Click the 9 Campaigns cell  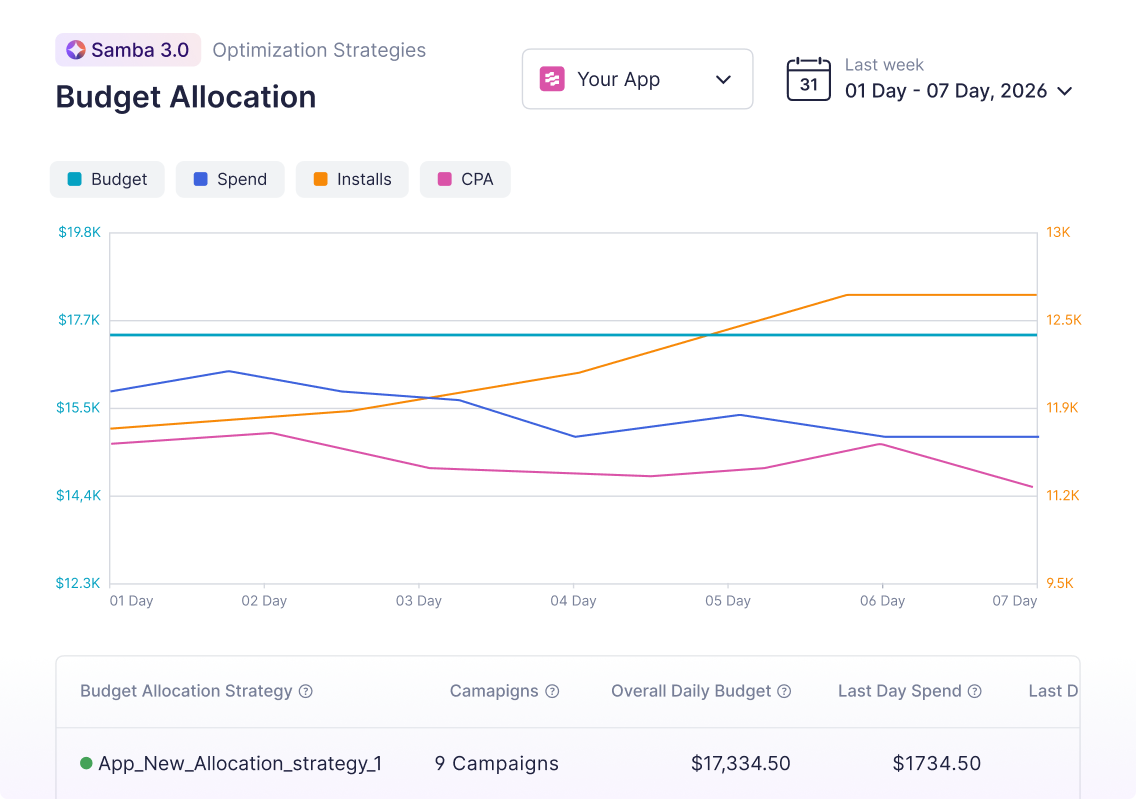(x=497, y=763)
